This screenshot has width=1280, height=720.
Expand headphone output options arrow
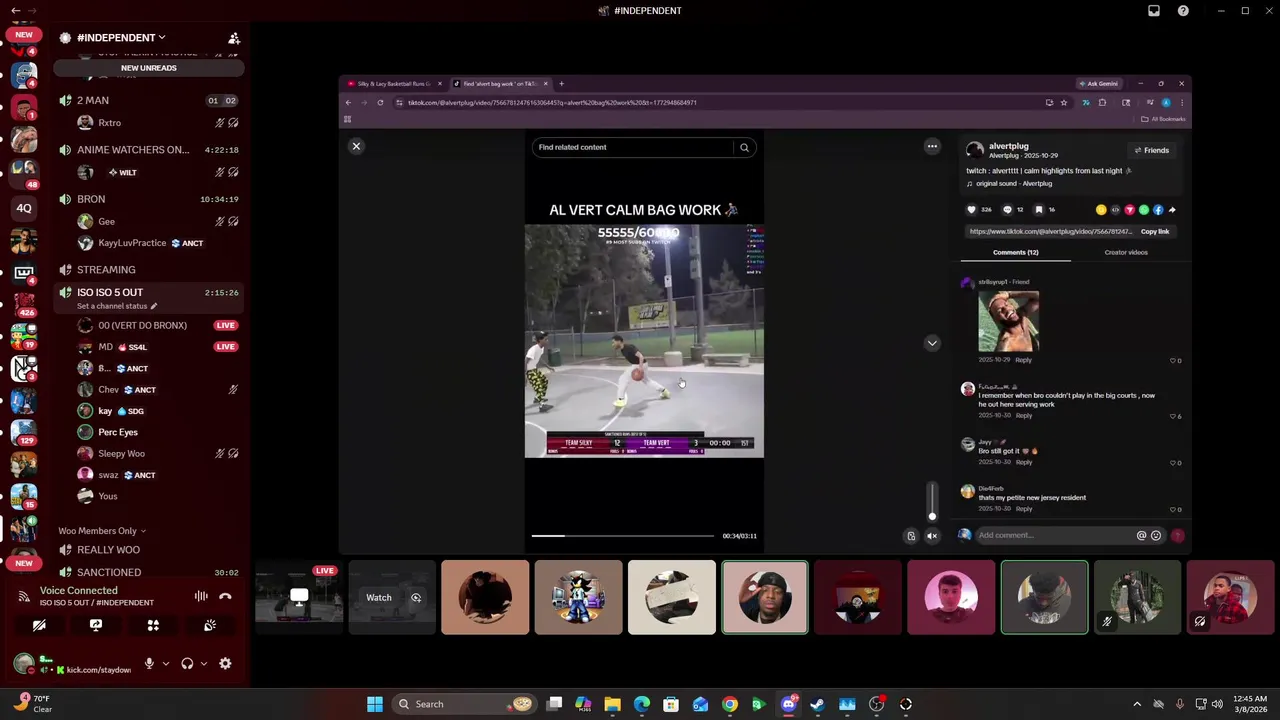click(204, 663)
